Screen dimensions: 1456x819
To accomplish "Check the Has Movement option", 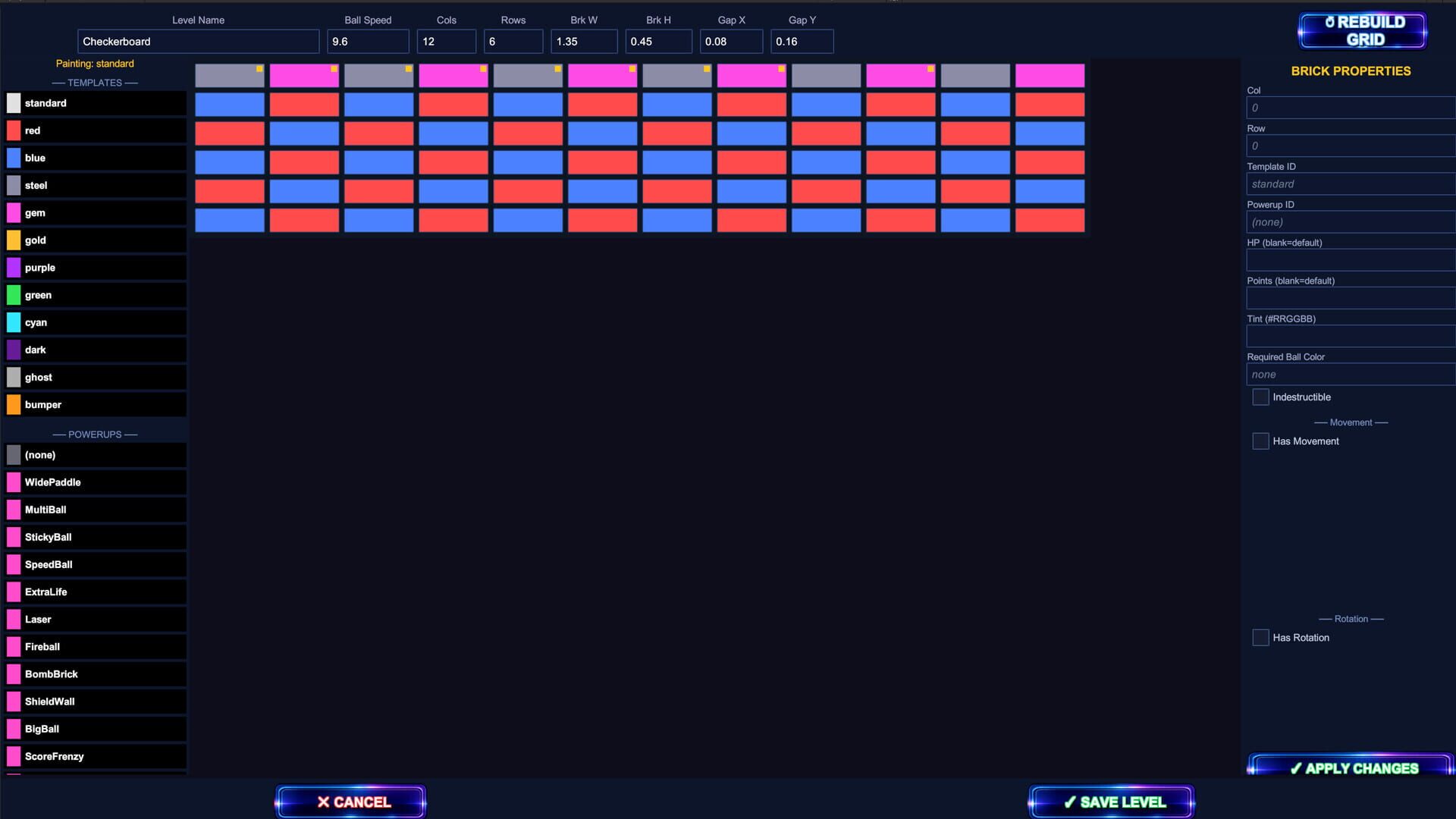I will tap(1260, 441).
